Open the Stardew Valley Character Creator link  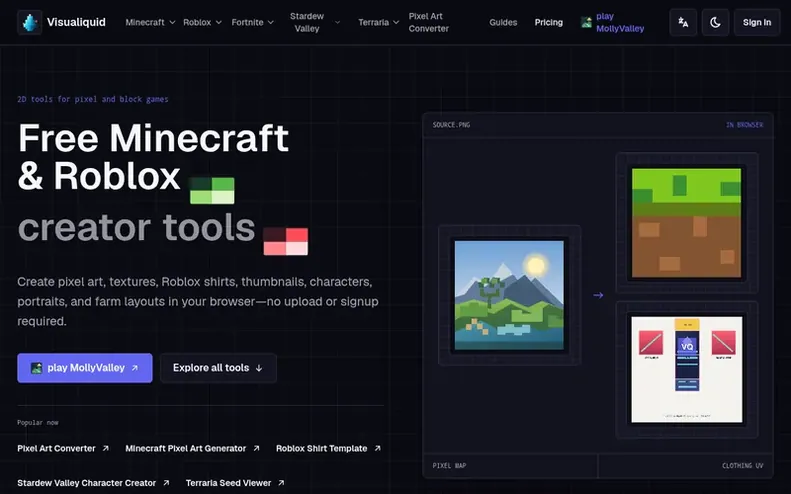tap(93, 483)
